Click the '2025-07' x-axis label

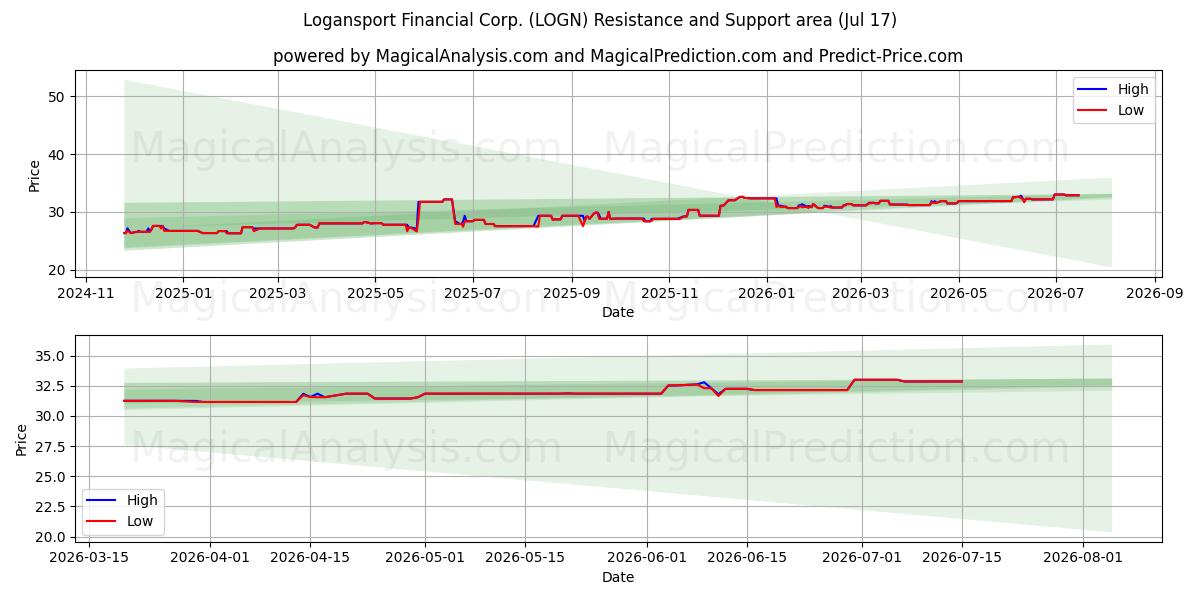pyautogui.click(x=472, y=295)
